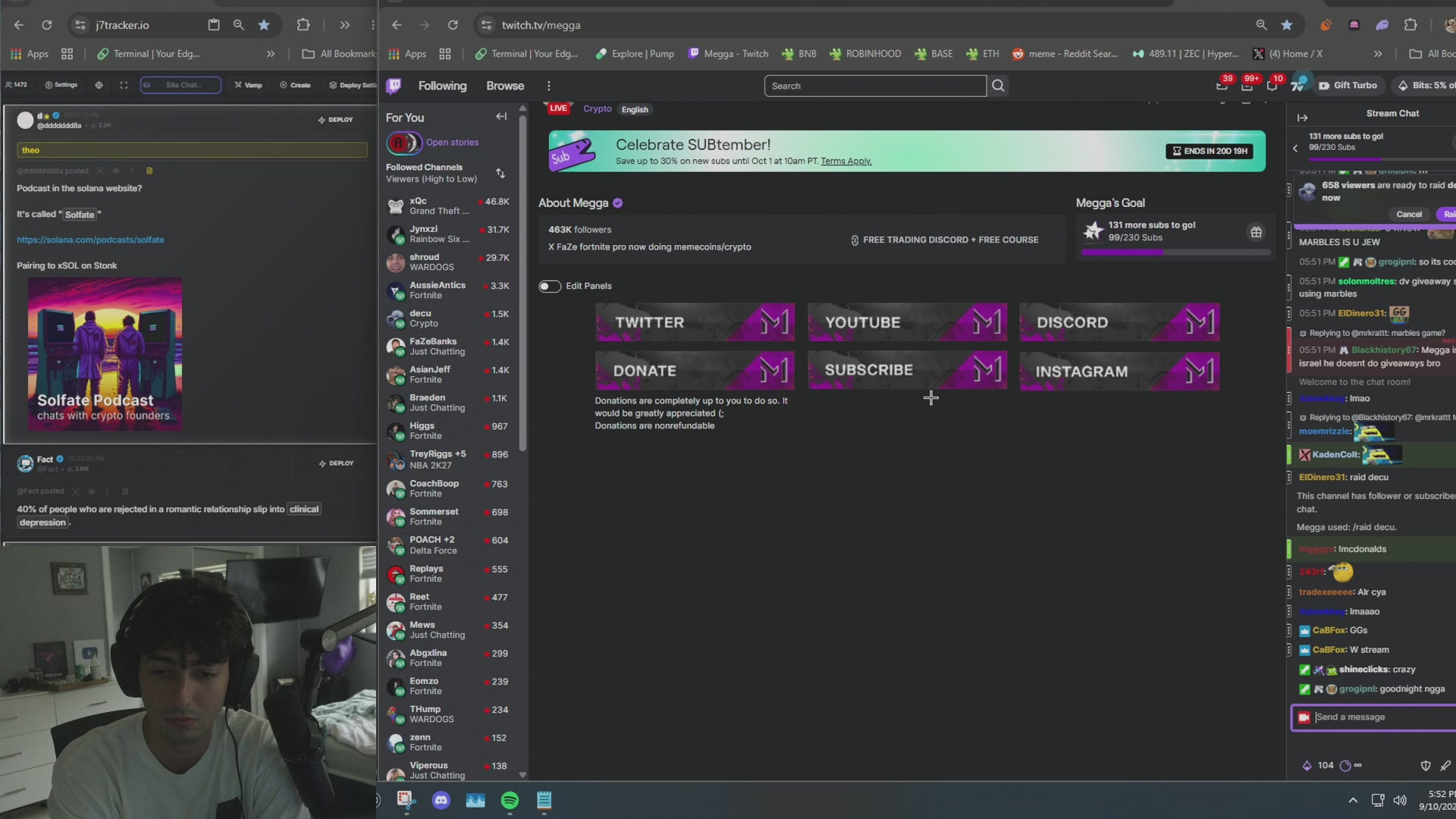Open Explore | Pump bookmark

[635, 54]
